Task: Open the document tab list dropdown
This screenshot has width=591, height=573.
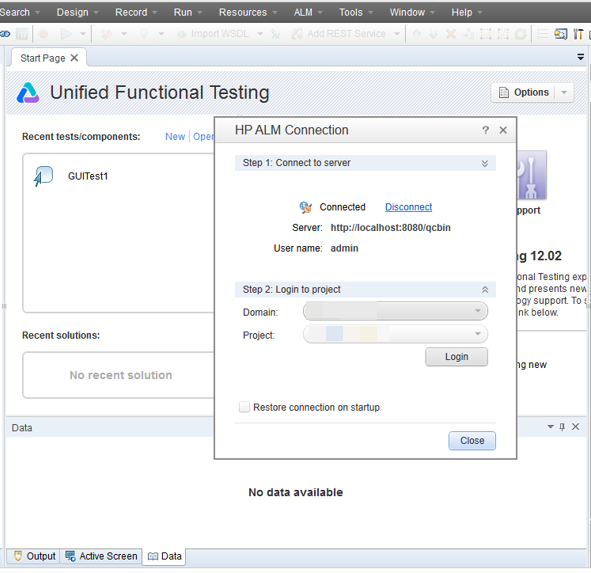Action: point(580,57)
